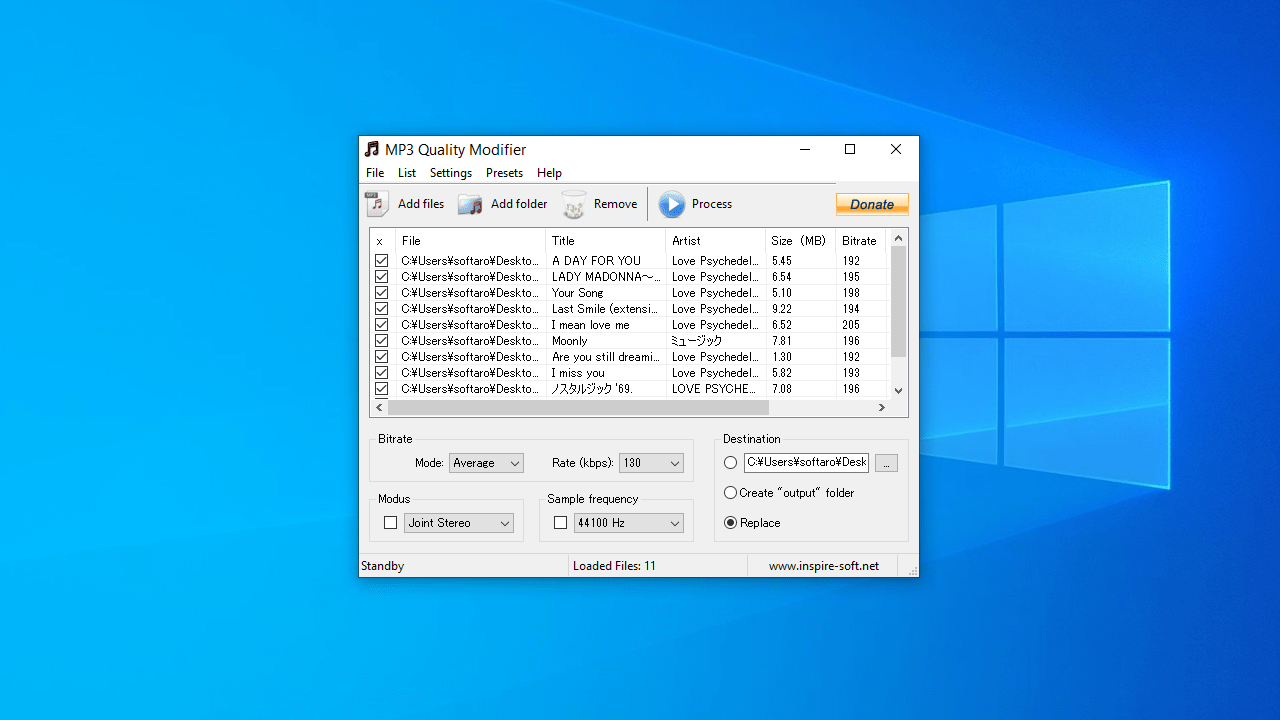The width and height of the screenshot is (1280, 720).
Task: Click the "LOVE PSYCHE..." artist cell
Action: (714, 389)
